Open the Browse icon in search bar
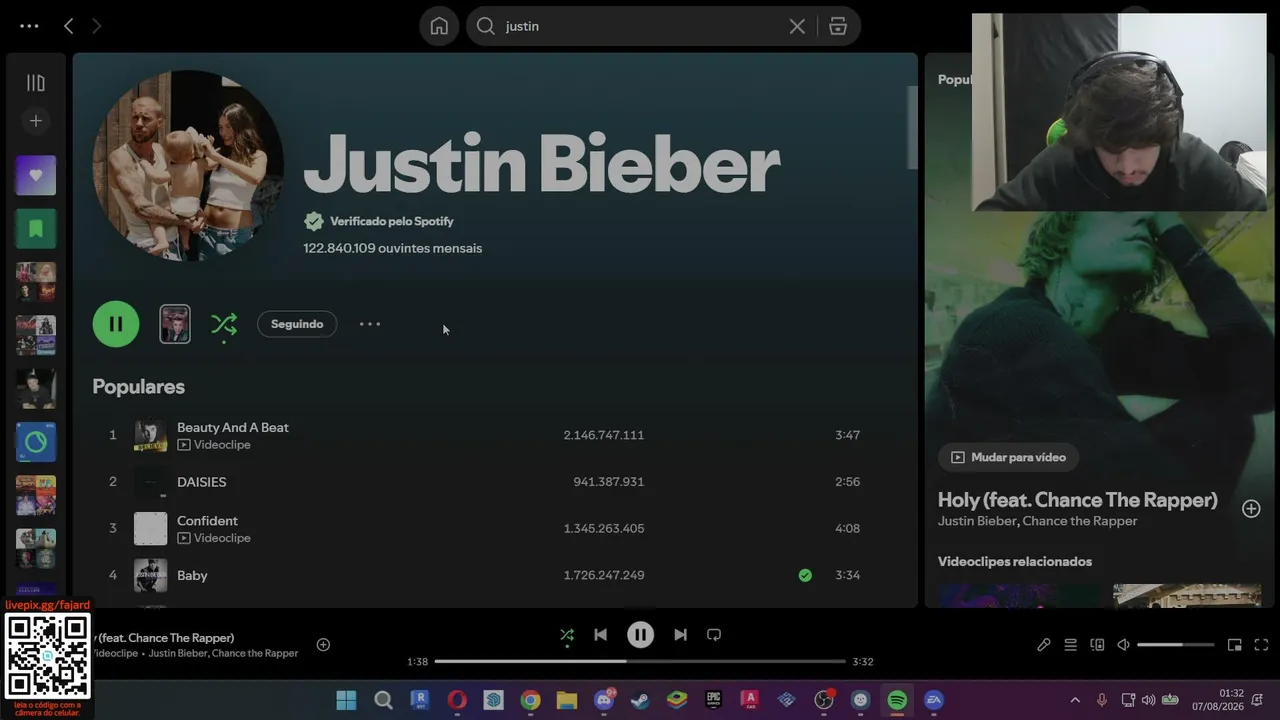This screenshot has height=720, width=1280. point(838,26)
